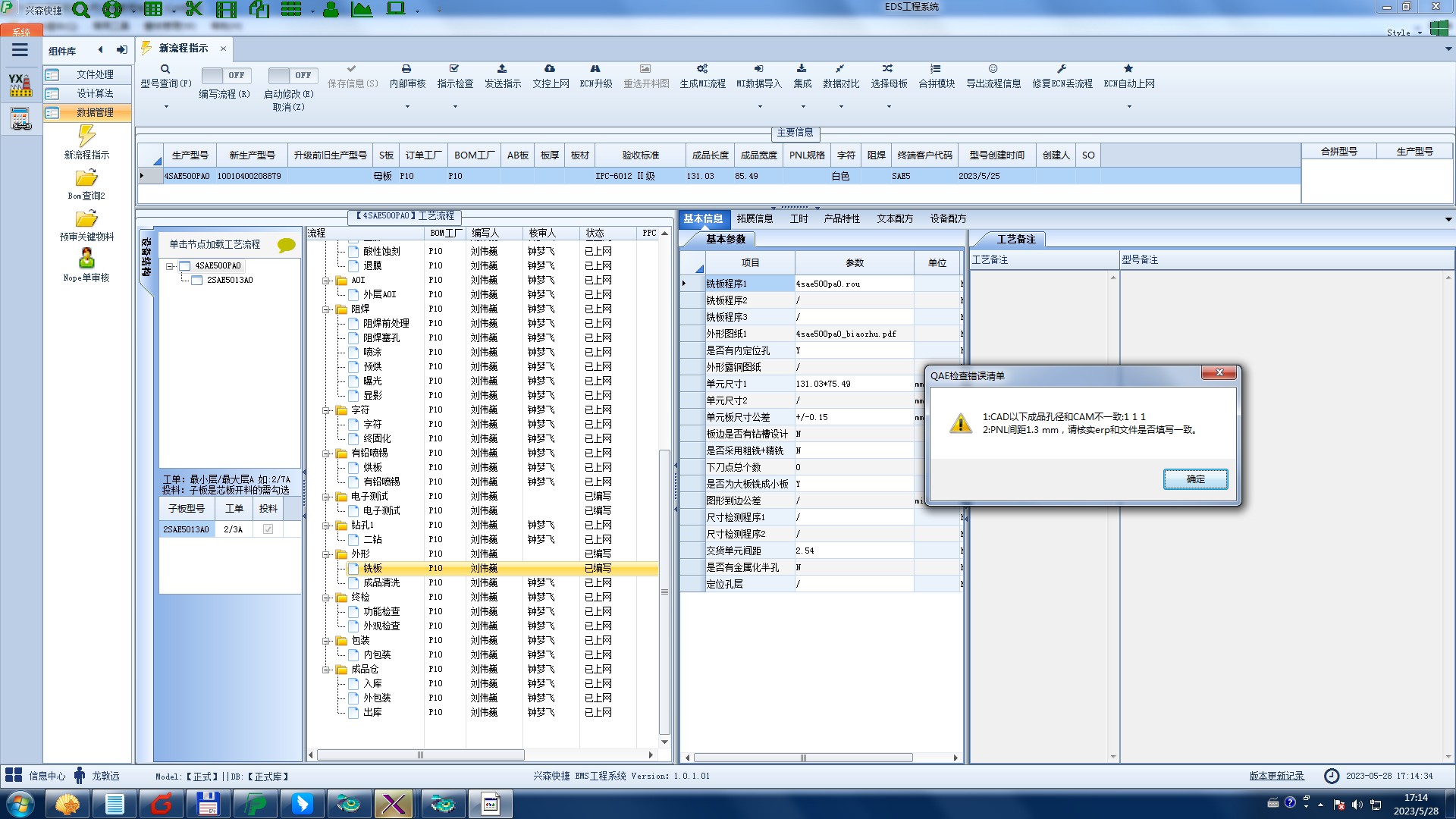
Task: Open the Bom查询2 folder icon
Action: coord(86,178)
